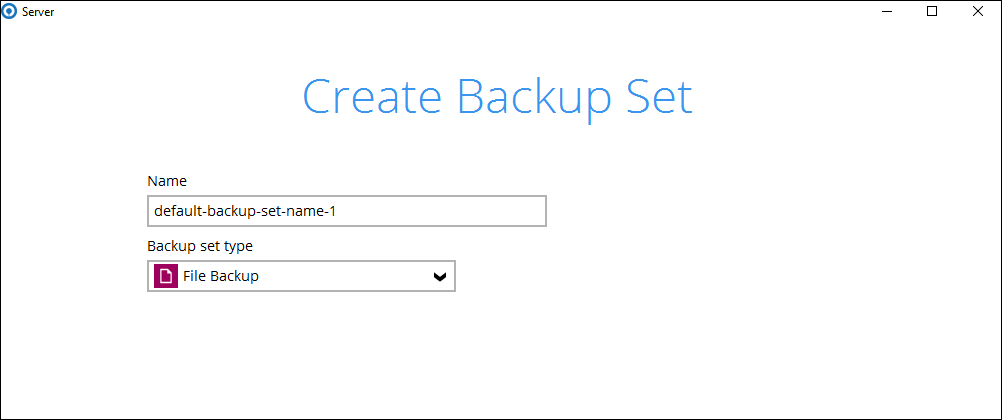
Task: Click the empty middle of the title bar
Action: point(450,11)
